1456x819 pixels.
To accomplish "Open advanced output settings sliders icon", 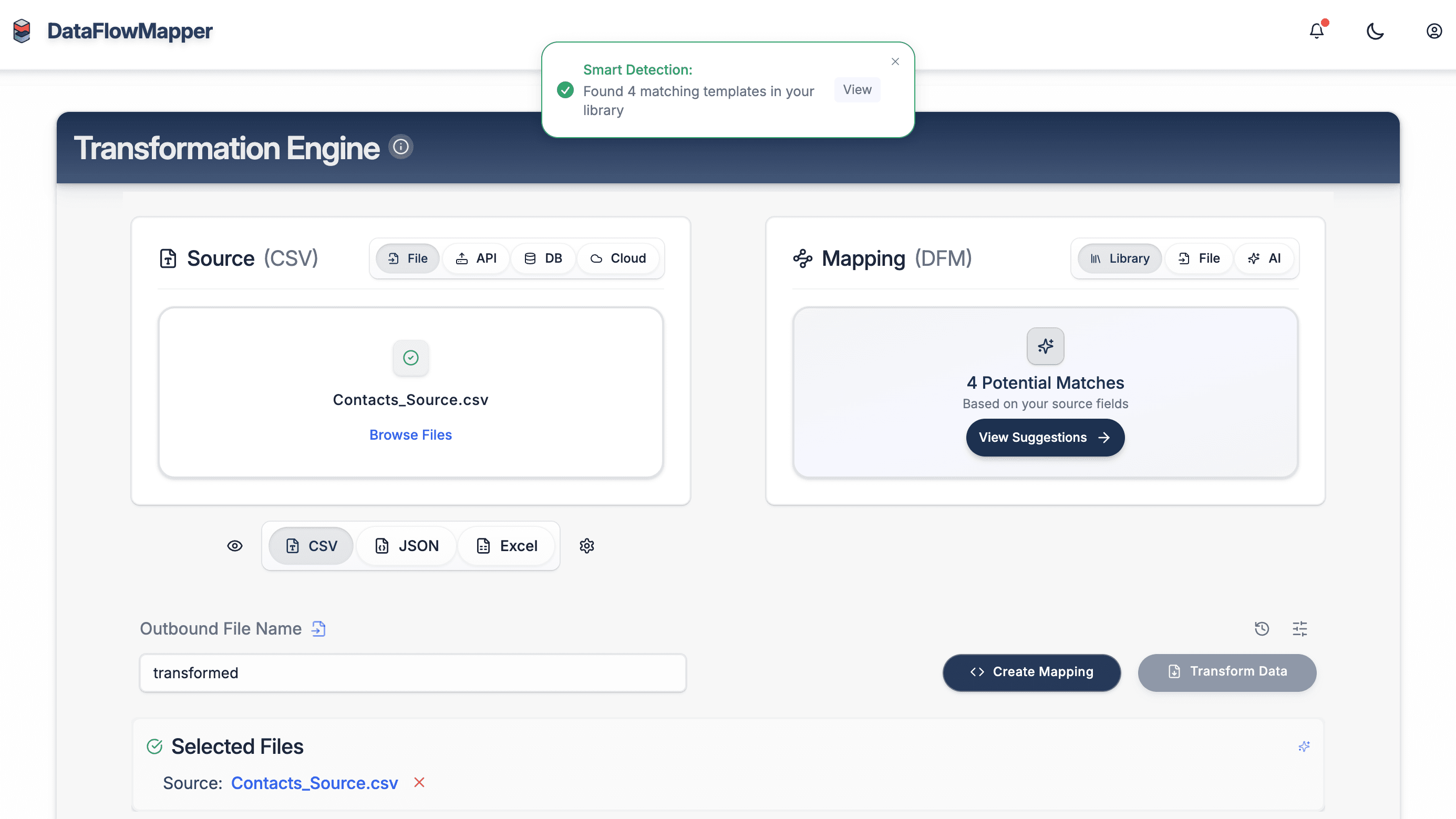I will [x=1299, y=628].
